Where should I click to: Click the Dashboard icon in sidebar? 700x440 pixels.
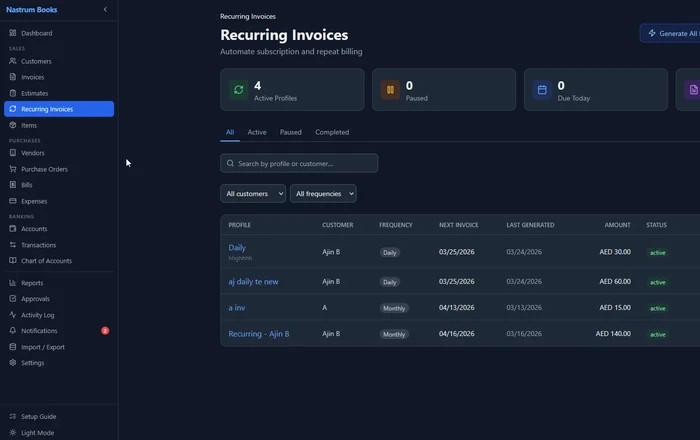pos(13,33)
